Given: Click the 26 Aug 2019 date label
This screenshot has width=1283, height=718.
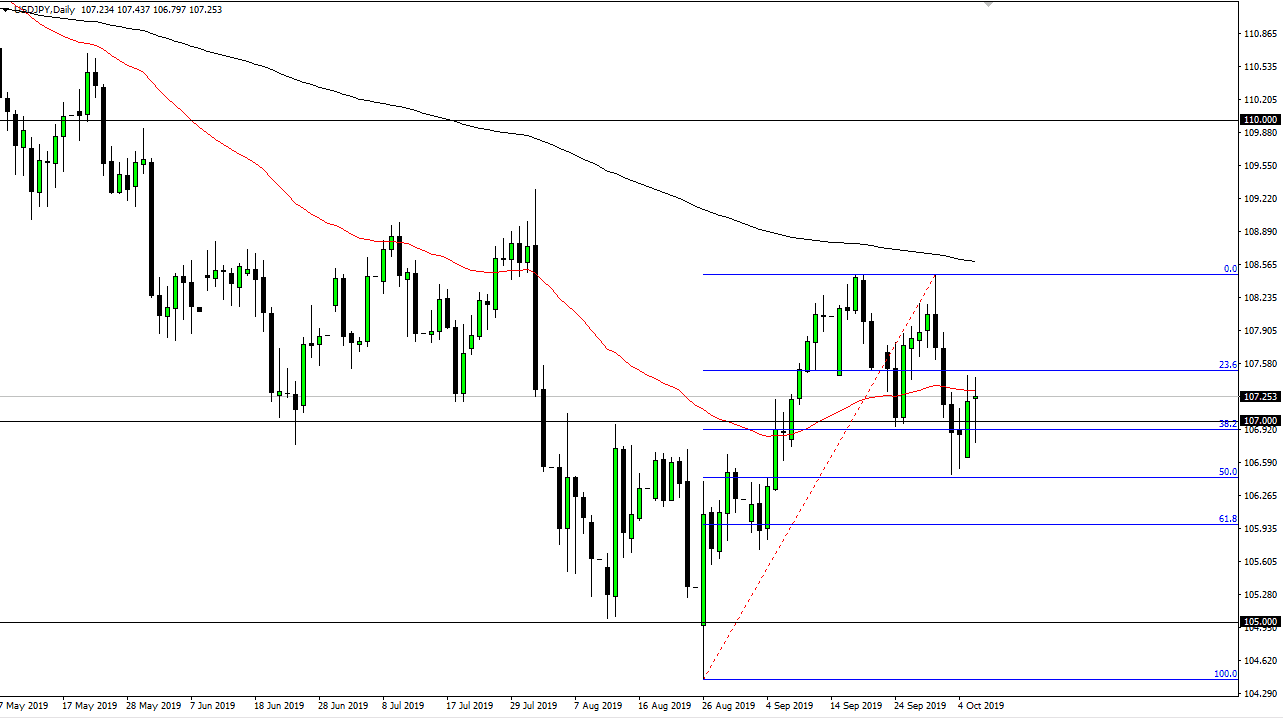Looking at the screenshot, I should tap(729, 706).
